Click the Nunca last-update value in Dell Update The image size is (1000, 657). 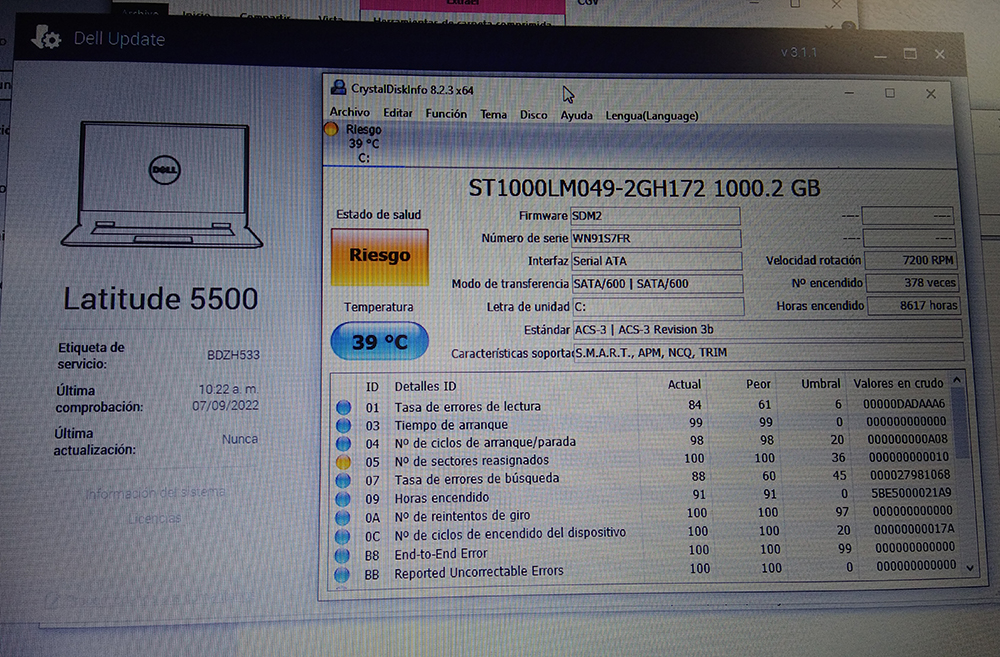click(240, 439)
